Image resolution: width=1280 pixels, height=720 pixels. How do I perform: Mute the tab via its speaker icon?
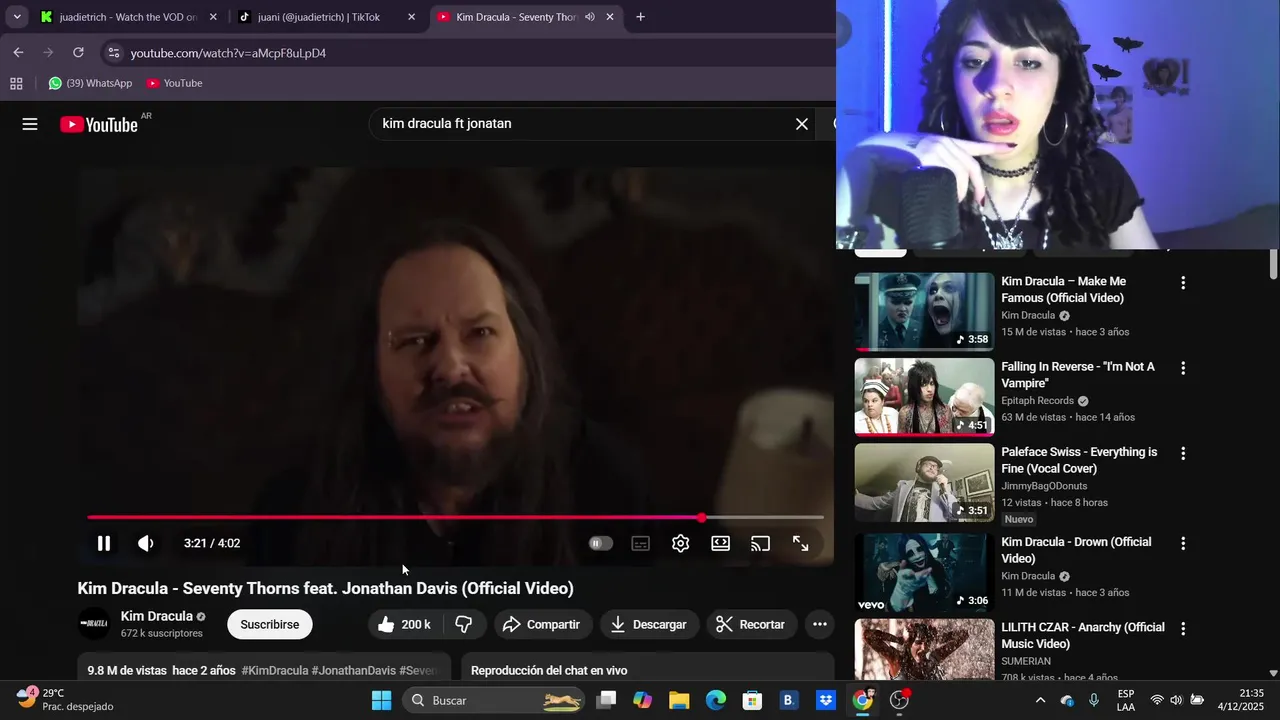pos(589,17)
